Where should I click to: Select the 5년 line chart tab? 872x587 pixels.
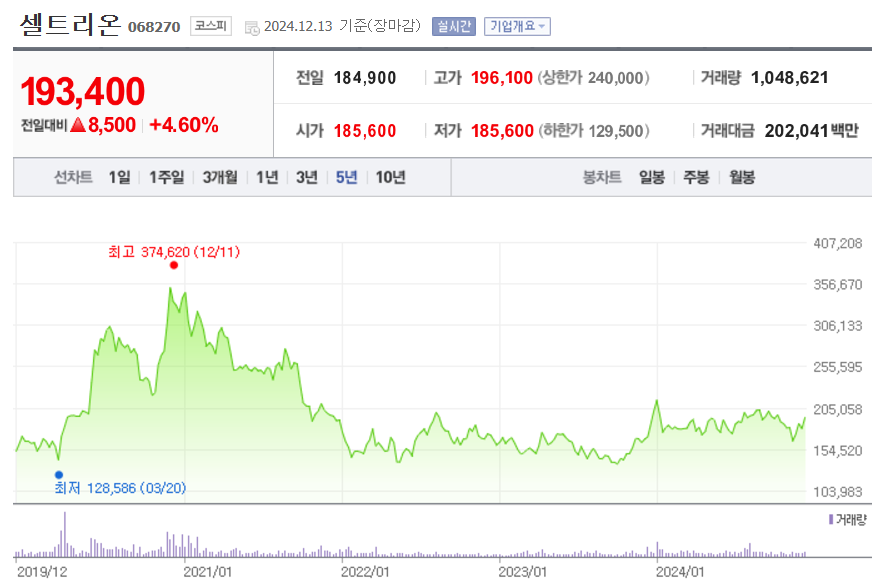(346, 177)
